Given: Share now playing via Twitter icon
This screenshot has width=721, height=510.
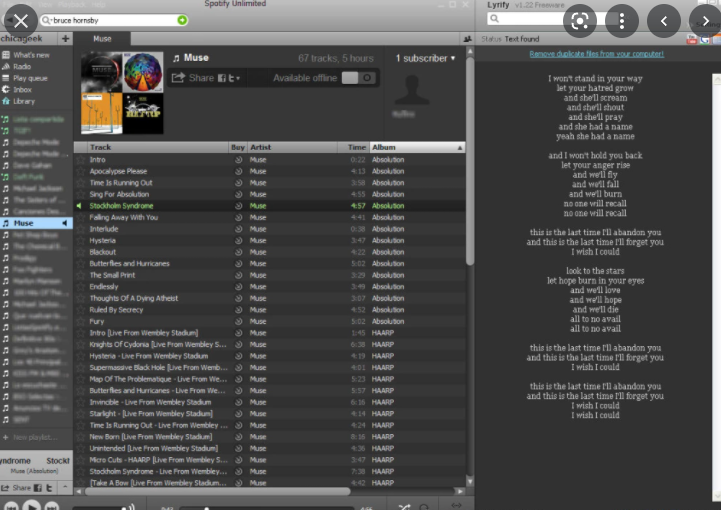Looking at the screenshot, I should pos(49,488).
